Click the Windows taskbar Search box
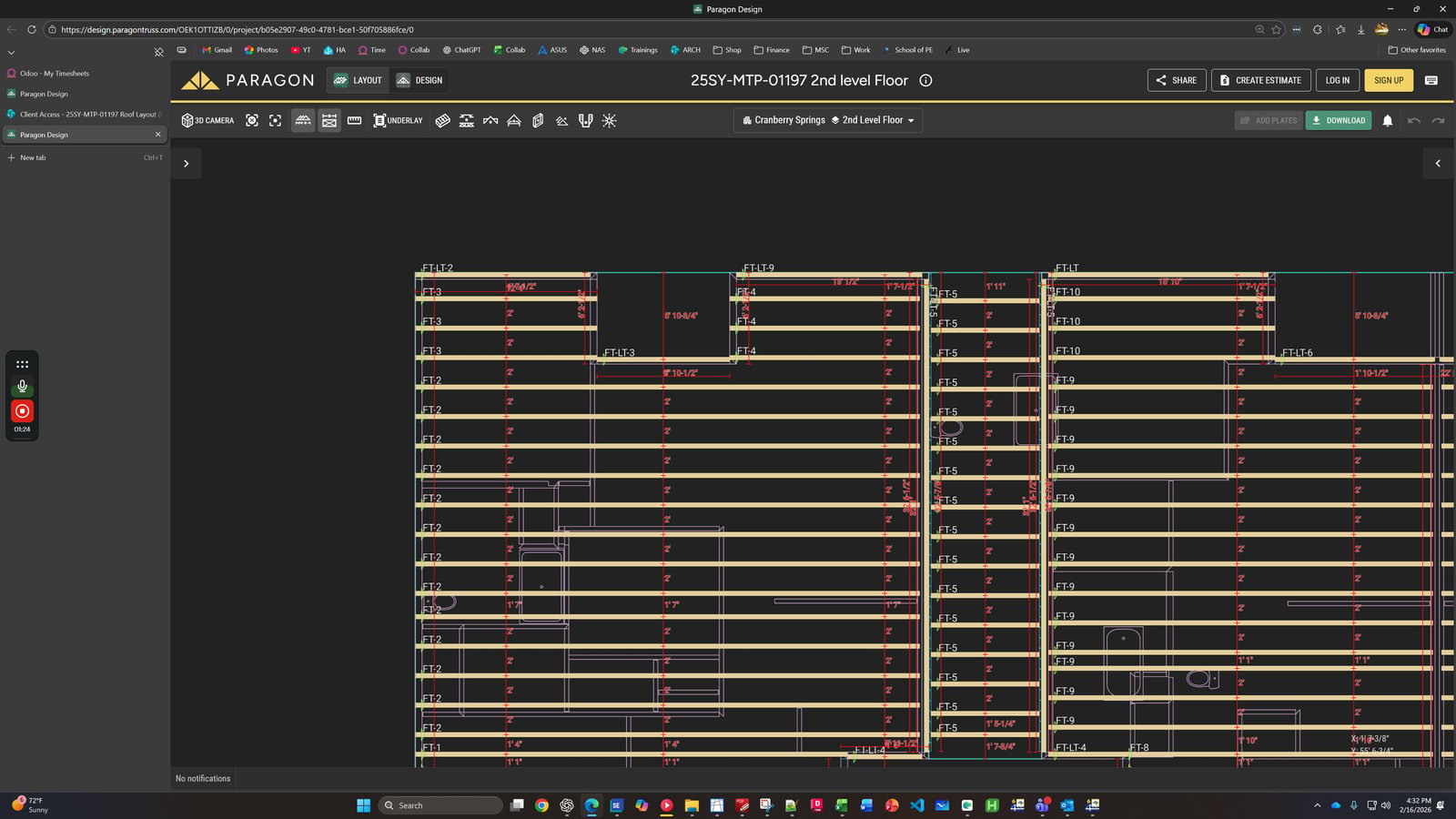 440,805
